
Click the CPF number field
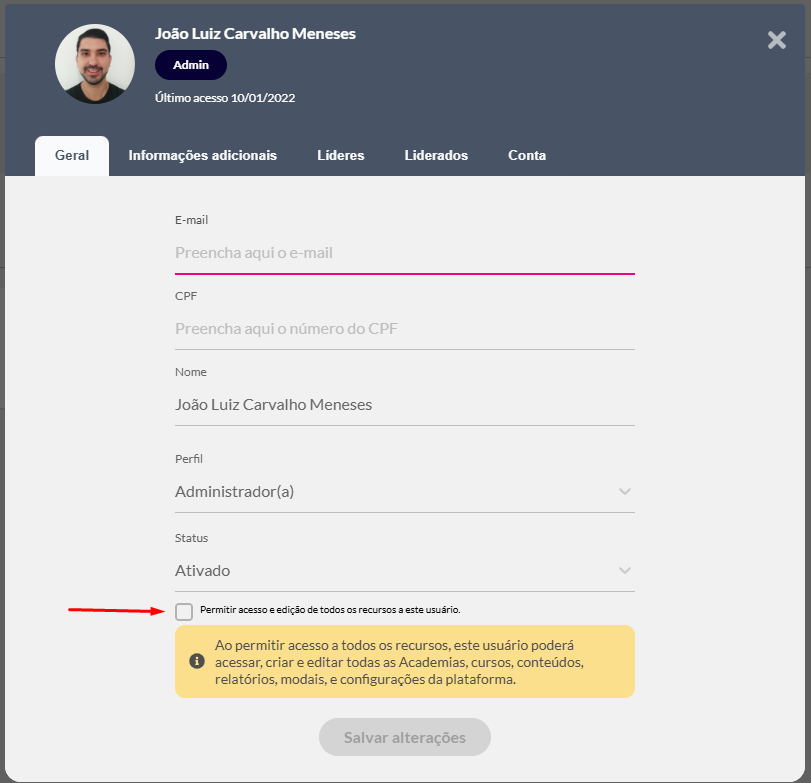[404, 329]
